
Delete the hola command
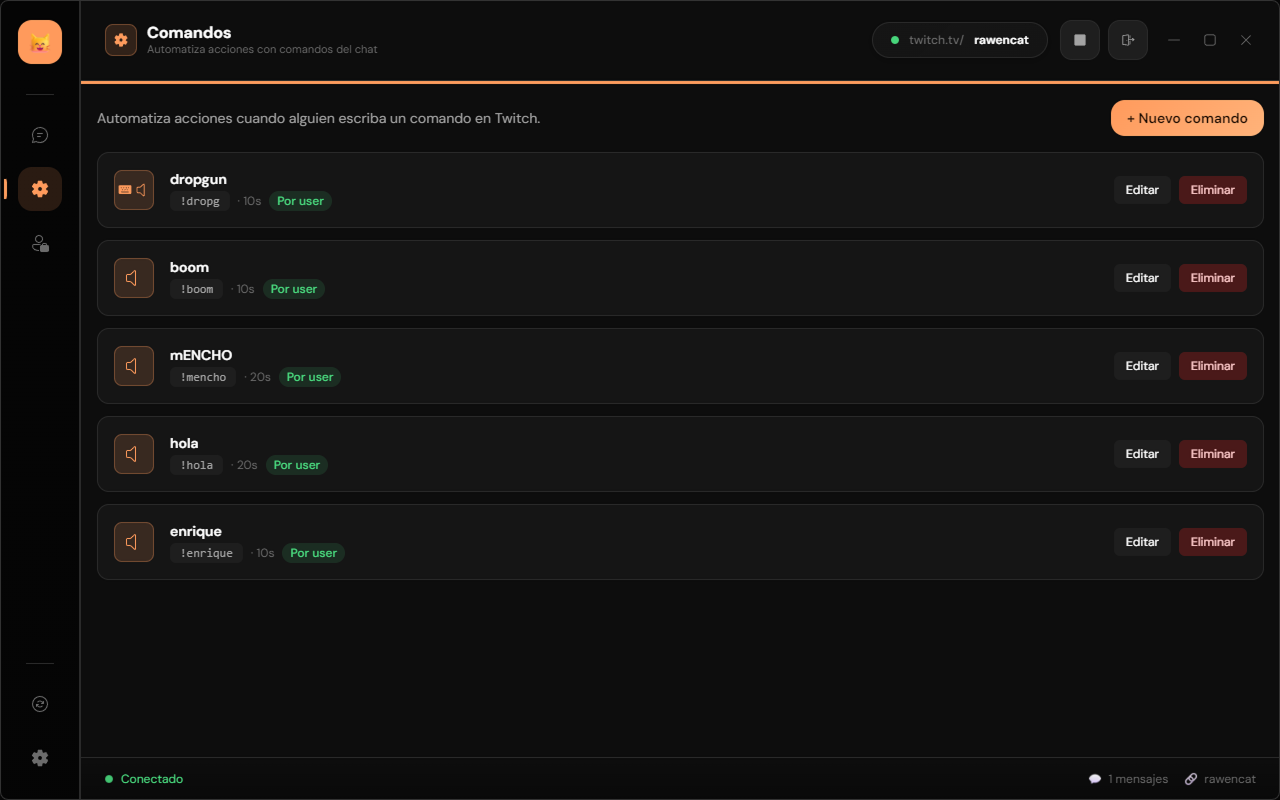coord(1213,454)
